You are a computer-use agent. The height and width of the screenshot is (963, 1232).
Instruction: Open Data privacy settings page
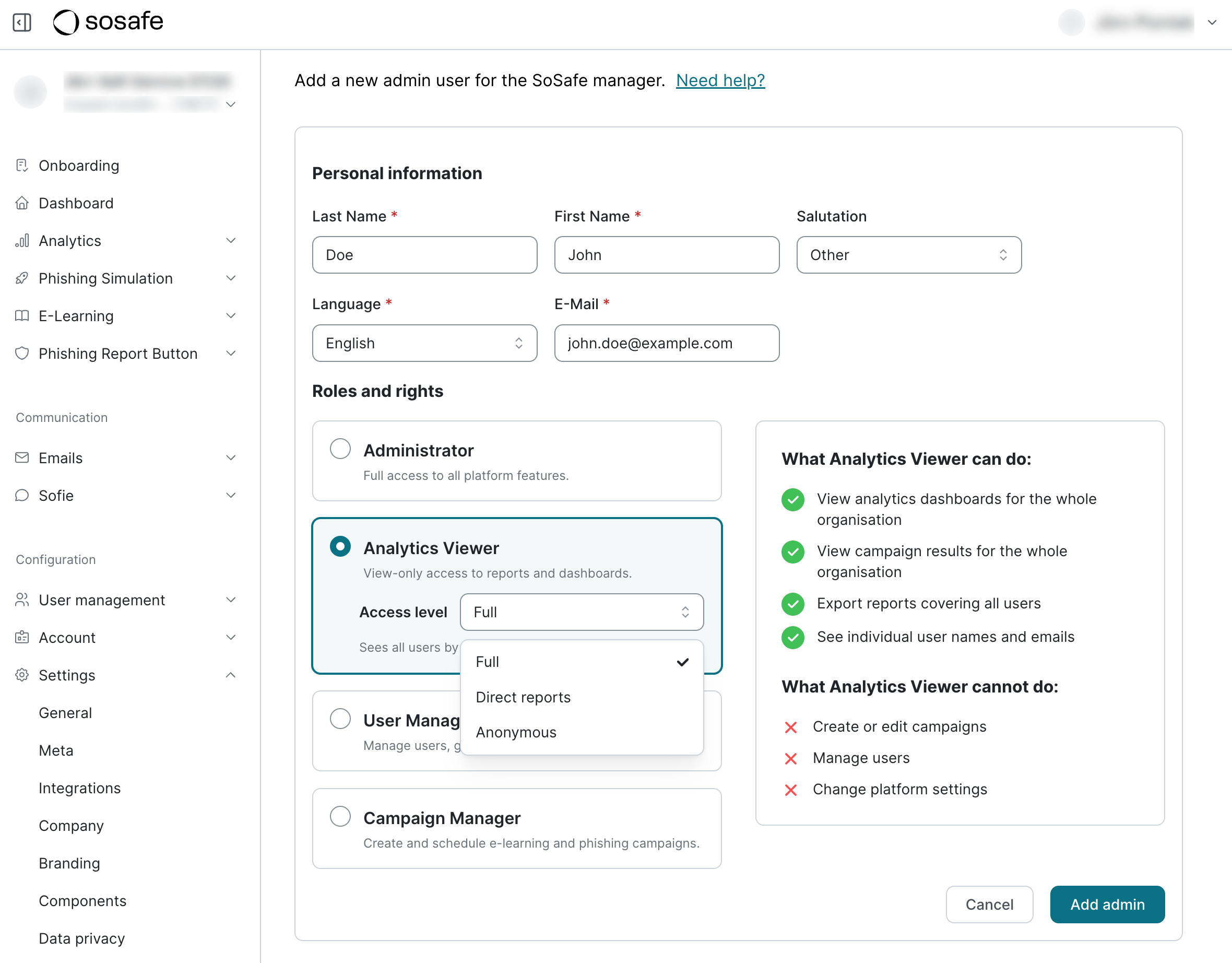(x=82, y=938)
